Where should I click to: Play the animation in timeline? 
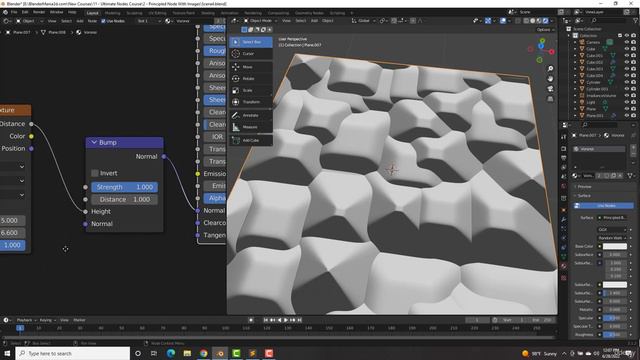click(286, 320)
